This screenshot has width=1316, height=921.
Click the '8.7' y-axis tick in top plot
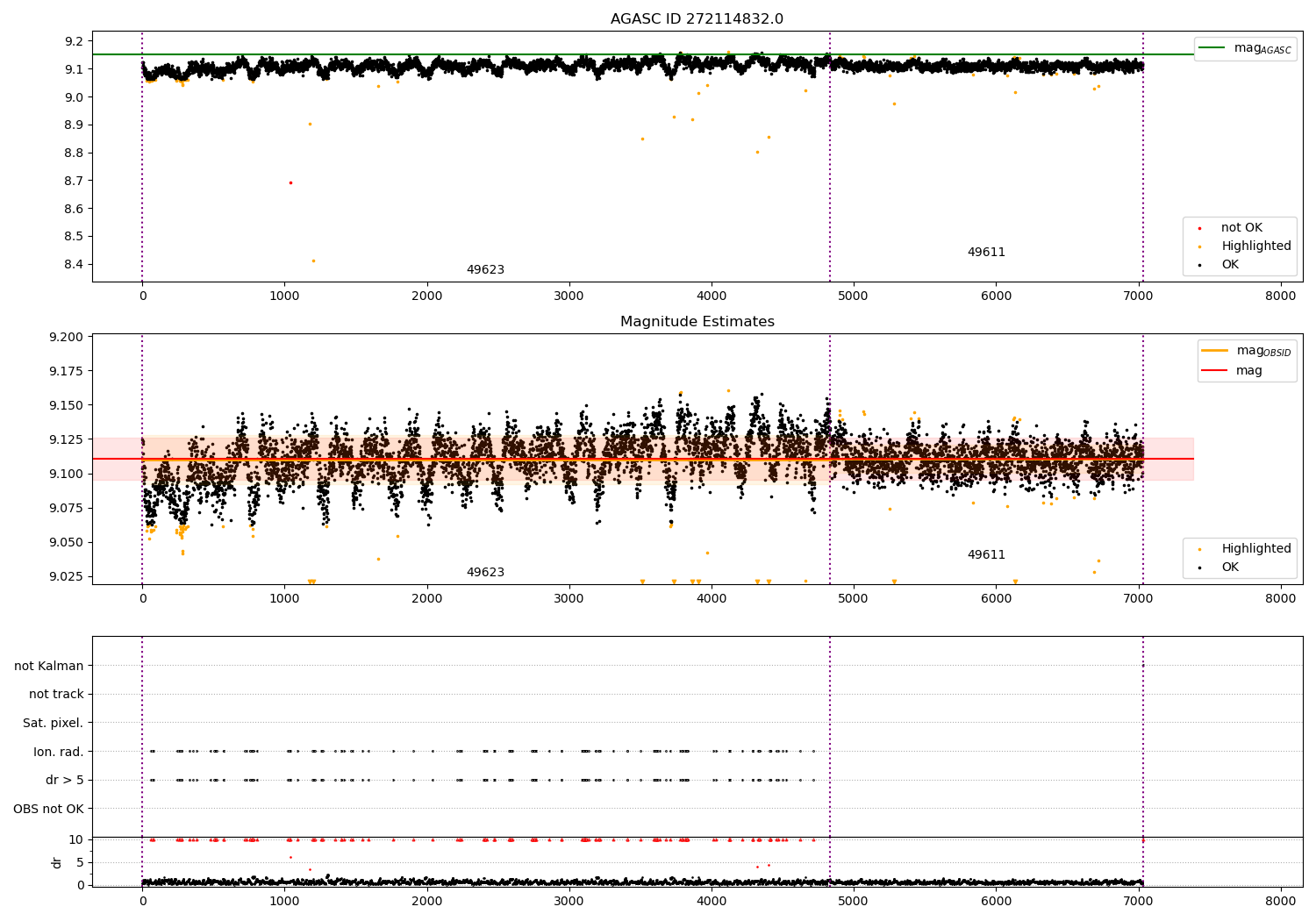(x=75, y=182)
